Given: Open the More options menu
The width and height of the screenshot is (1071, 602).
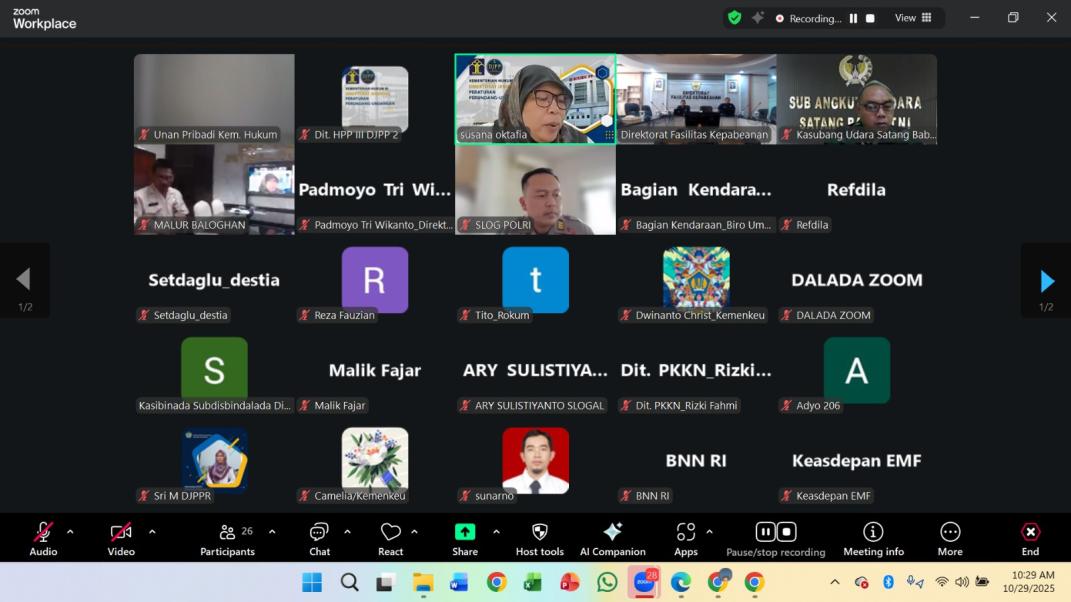Looking at the screenshot, I should 950,538.
